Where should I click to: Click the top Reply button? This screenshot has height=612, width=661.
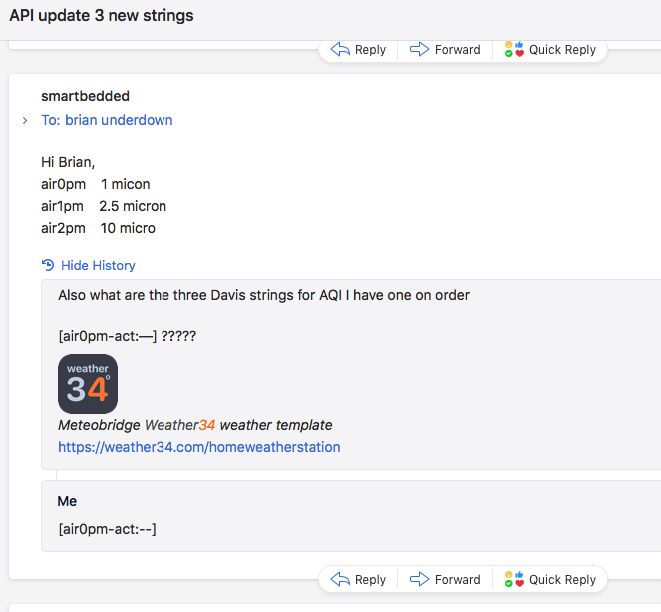pos(358,50)
